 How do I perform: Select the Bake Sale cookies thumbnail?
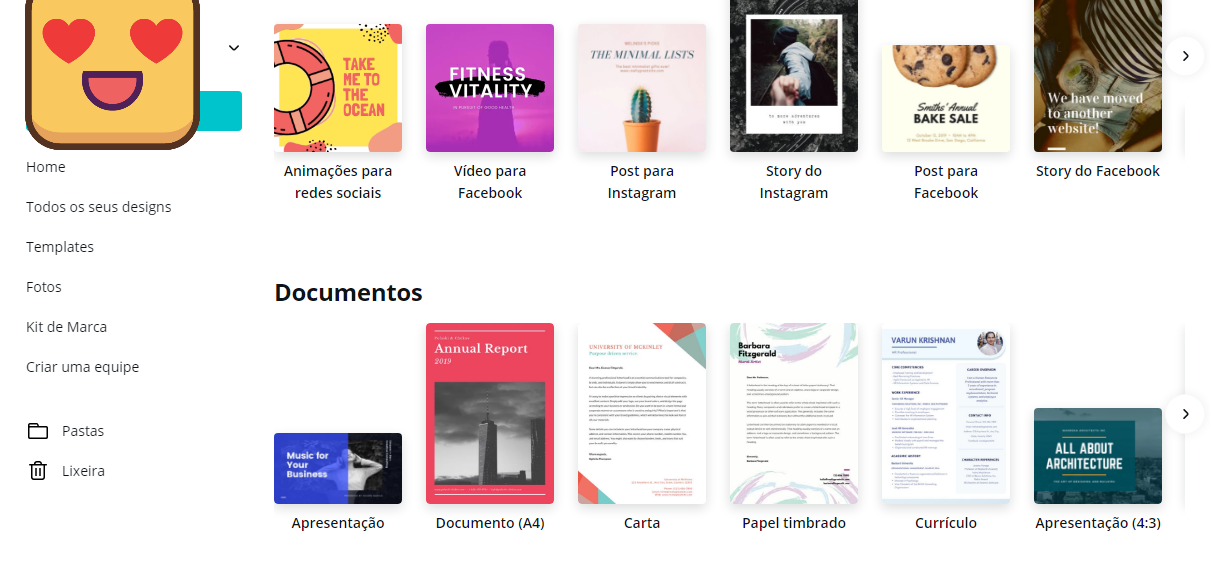click(x=946, y=98)
